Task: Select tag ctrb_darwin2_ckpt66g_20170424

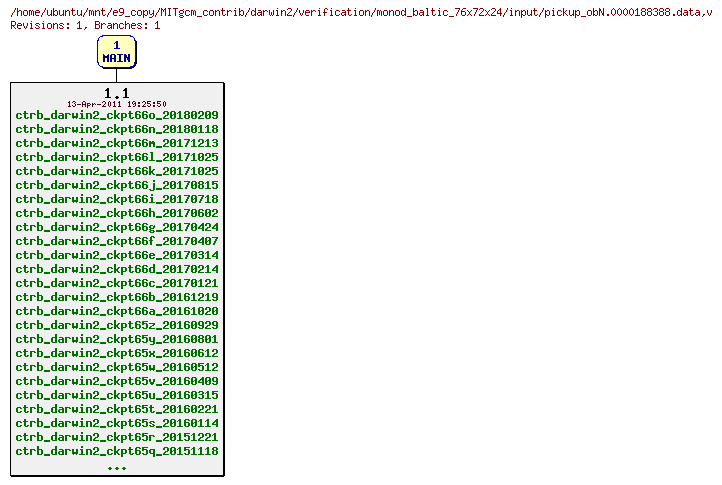Action: click(x=117, y=227)
